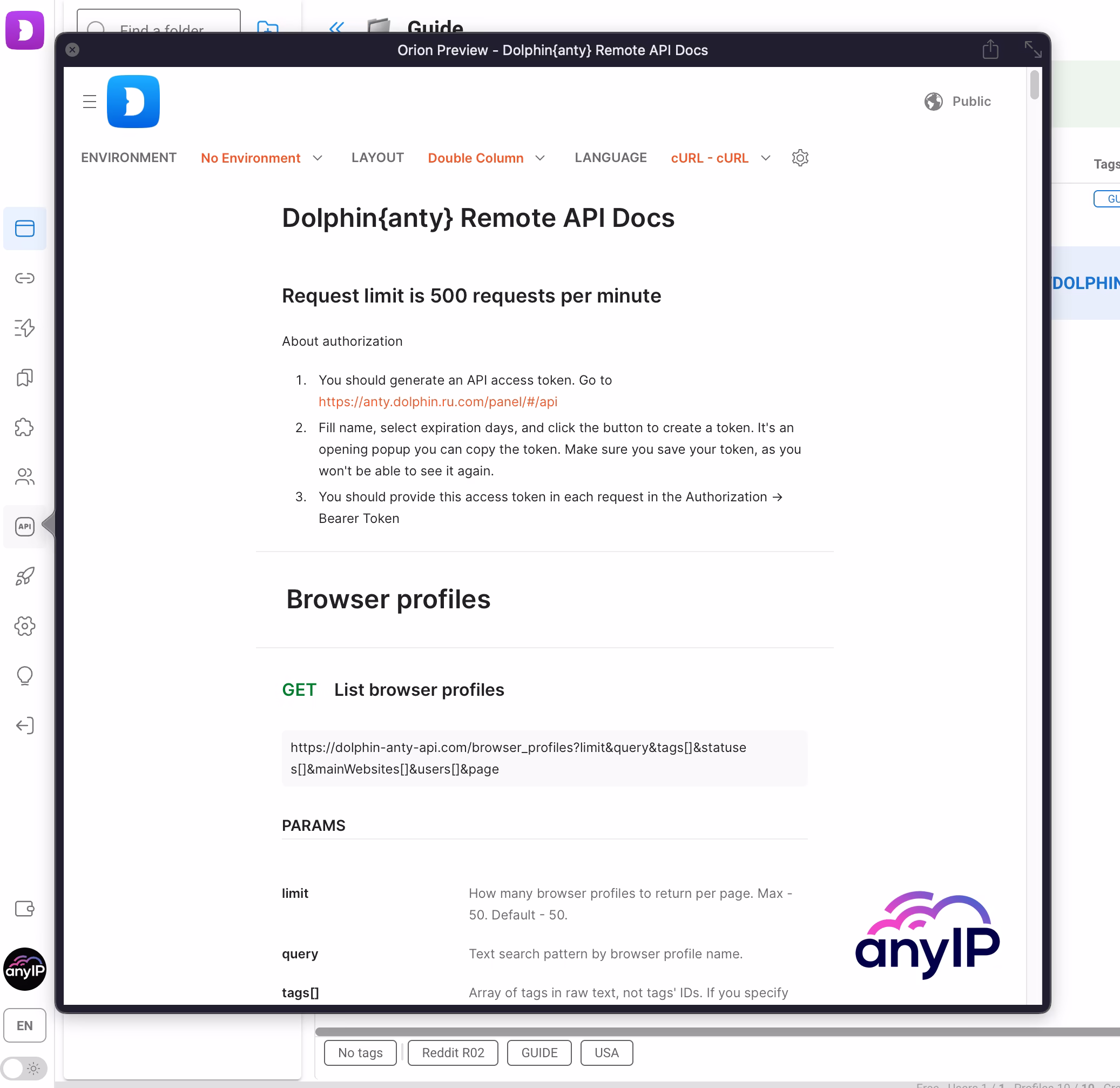Open Settings via the gear icon in sidebar
The image size is (1120, 1088).
click(25, 626)
